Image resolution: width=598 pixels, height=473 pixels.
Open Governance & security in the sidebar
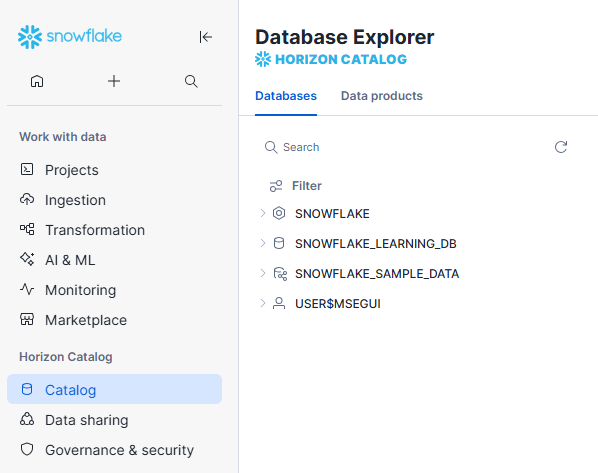[x=114, y=450]
